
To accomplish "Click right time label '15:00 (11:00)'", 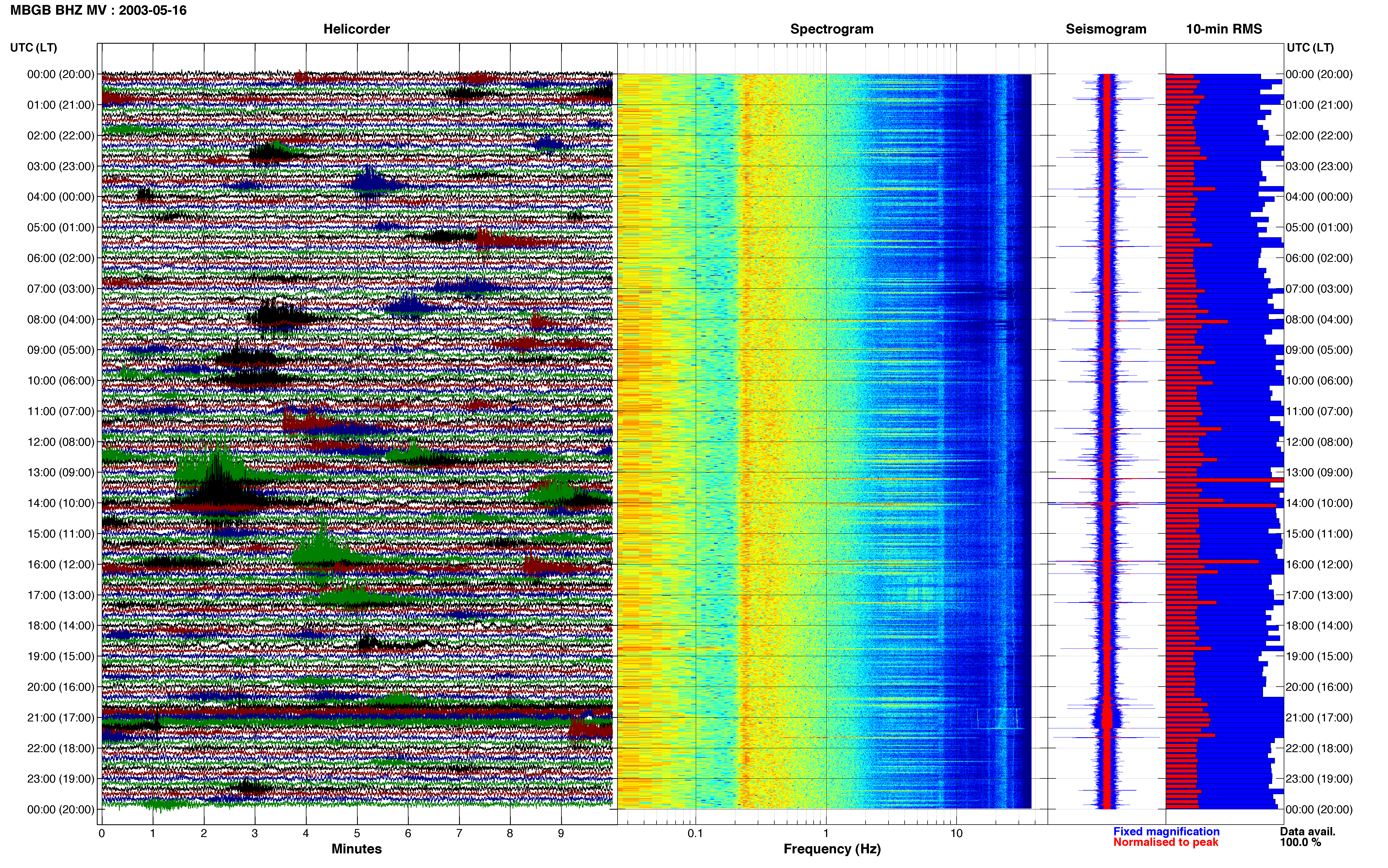I will (1319, 533).
